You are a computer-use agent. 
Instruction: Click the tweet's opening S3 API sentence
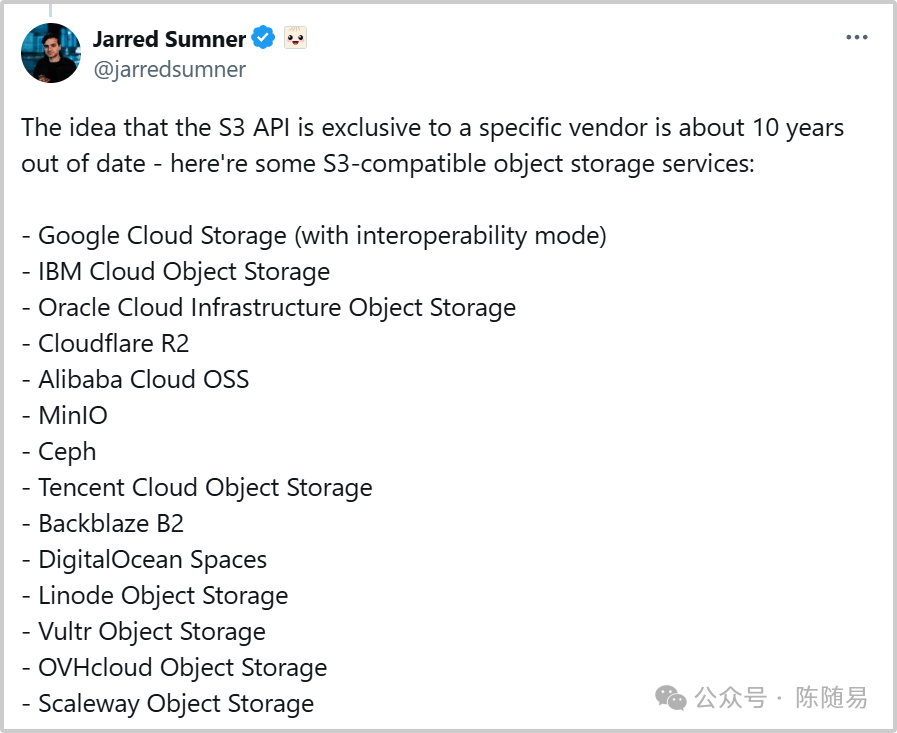click(432, 146)
